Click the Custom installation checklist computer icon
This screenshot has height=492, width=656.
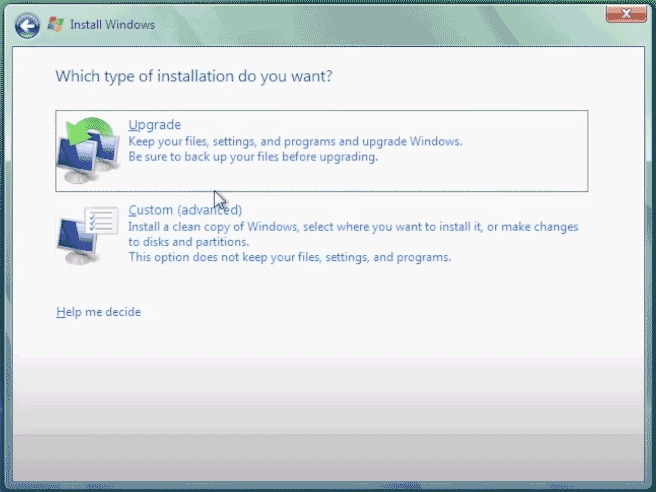[x=86, y=236]
